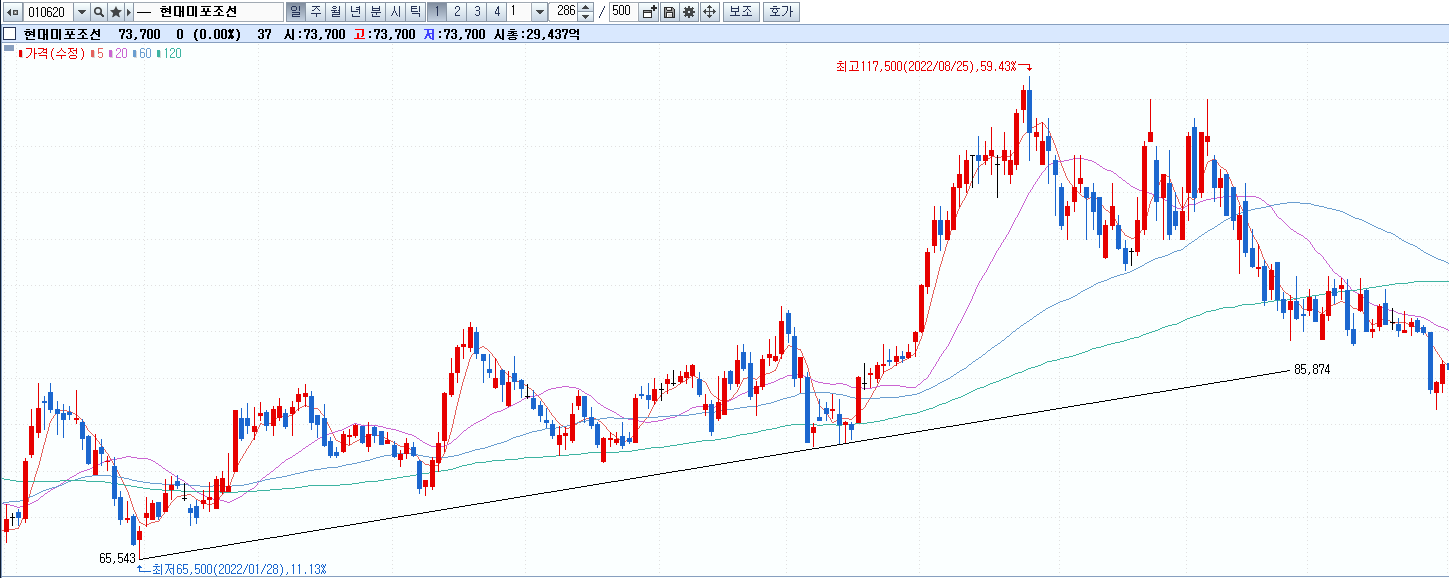Click the trendline start label 65,543

(x=118, y=557)
